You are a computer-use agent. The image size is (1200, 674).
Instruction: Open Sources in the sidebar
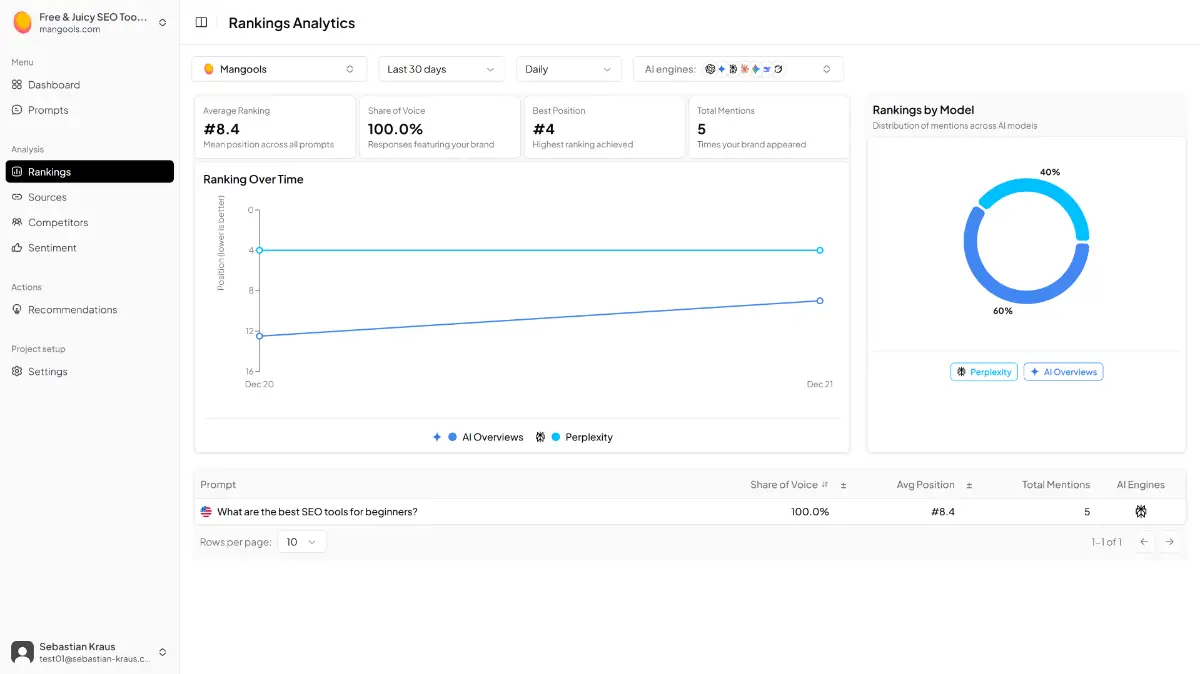click(x=47, y=197)
